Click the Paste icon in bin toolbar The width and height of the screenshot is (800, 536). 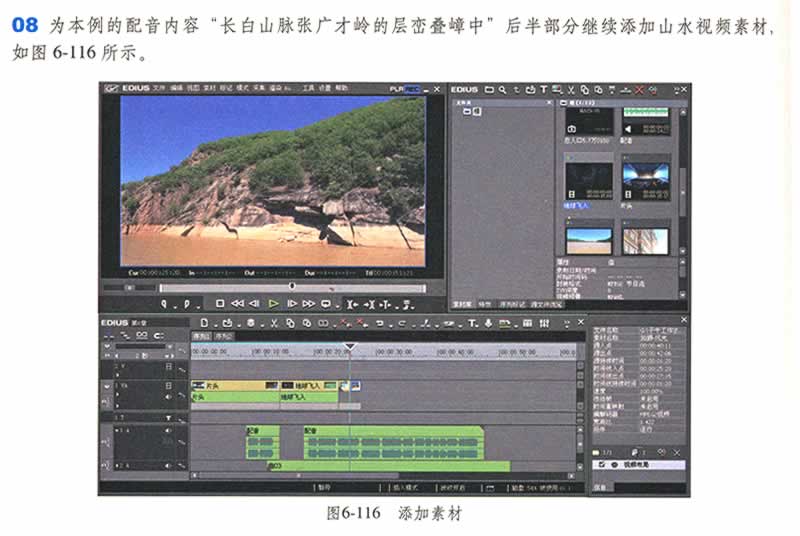pyautogui.click(x=598, y=90)
